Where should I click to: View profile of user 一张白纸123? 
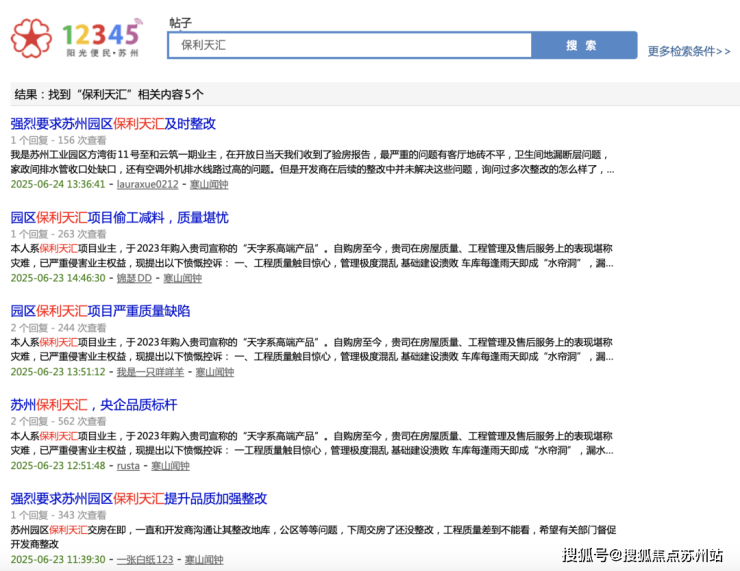pos(145,560)
